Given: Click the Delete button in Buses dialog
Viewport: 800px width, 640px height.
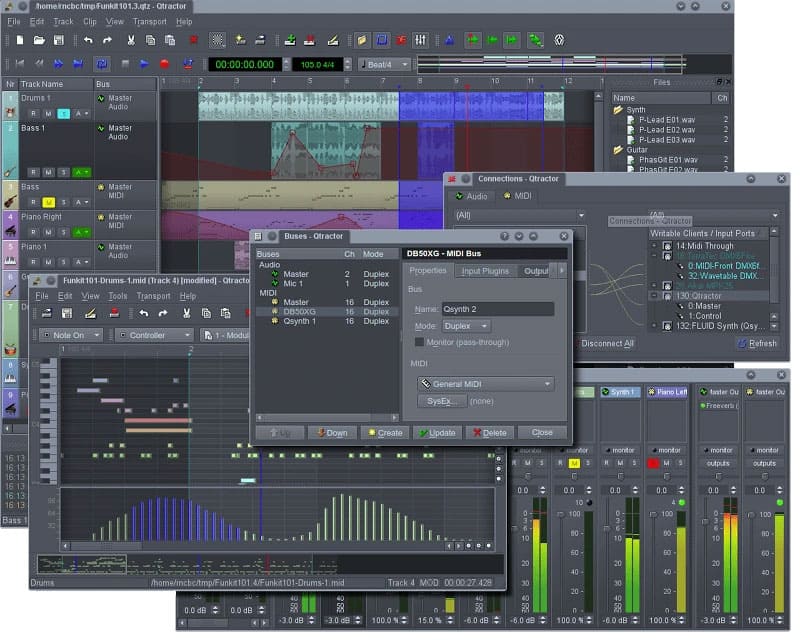Looking at the screenshot, I should (490, 433).
